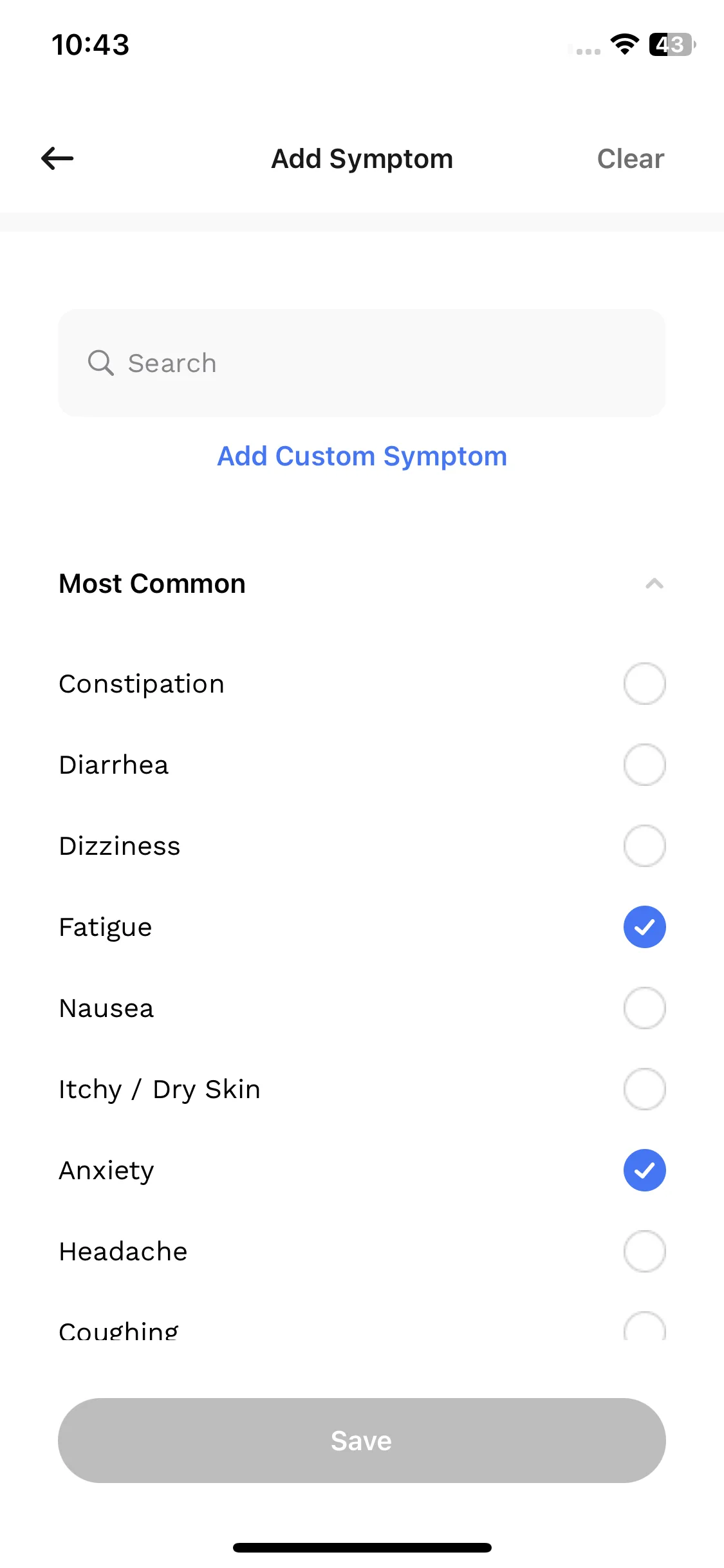The width and height of the screenshot is (724, 1568).
Task: Collapse the Most Common section chevron
Action: pos(654,584)
